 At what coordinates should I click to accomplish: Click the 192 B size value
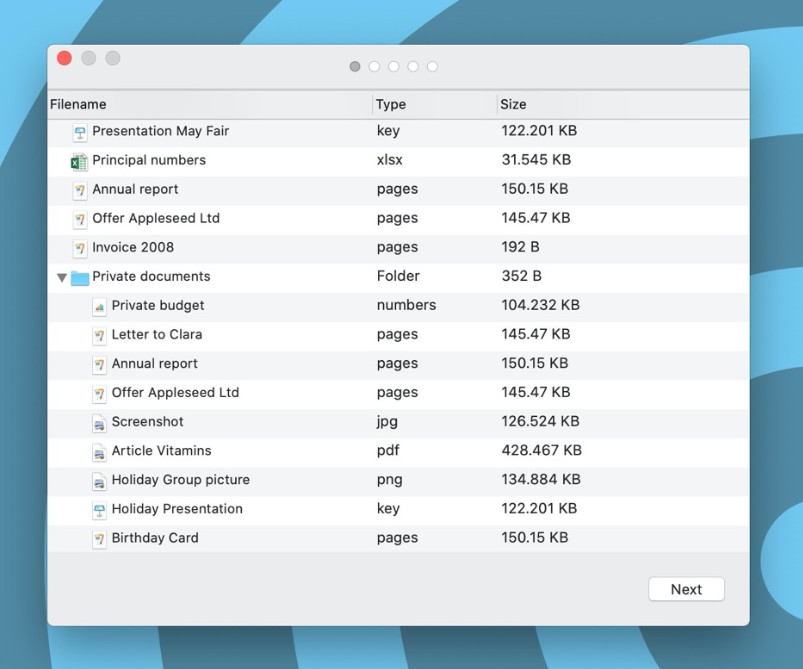[x=520, y=247]
